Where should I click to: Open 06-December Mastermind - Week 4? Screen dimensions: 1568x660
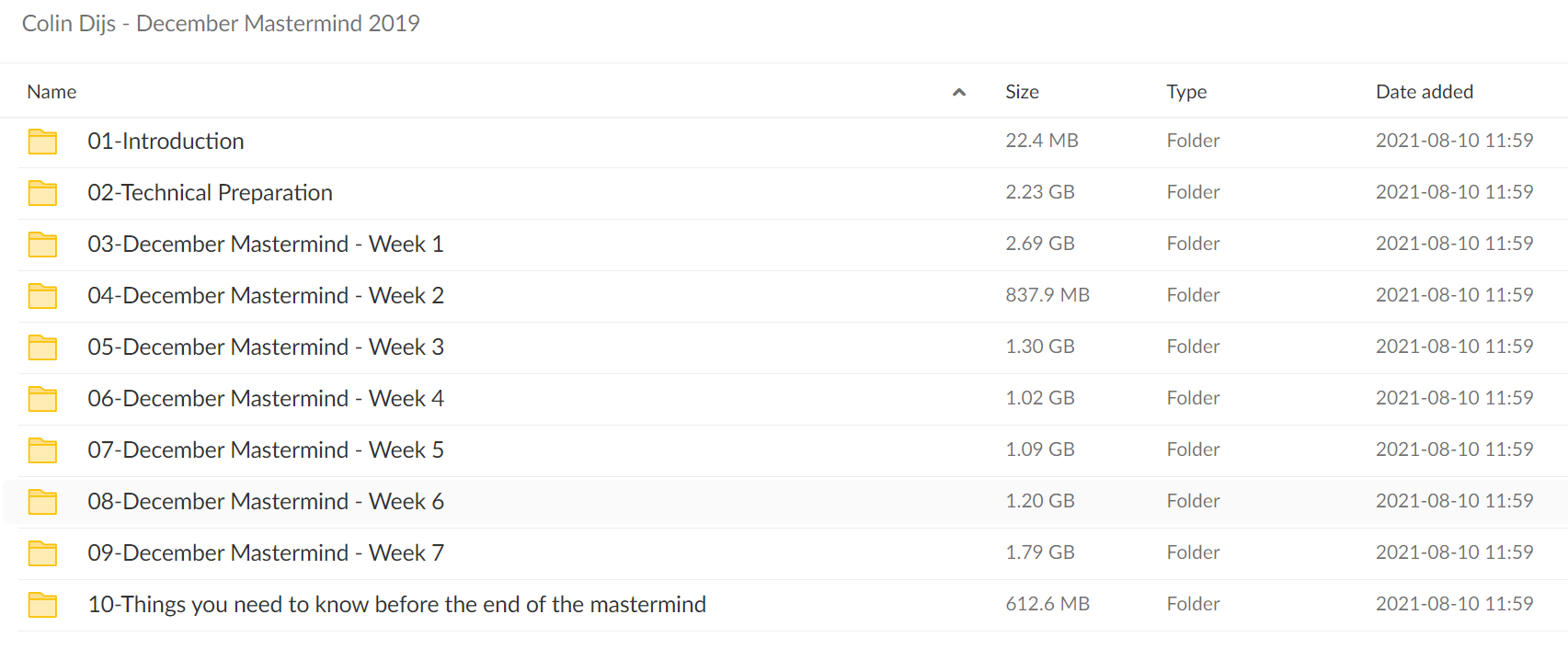(x=266, y=398)
